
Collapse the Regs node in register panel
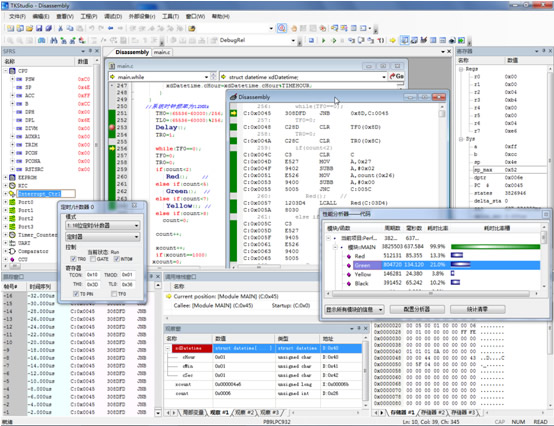(x=461, y=69)
